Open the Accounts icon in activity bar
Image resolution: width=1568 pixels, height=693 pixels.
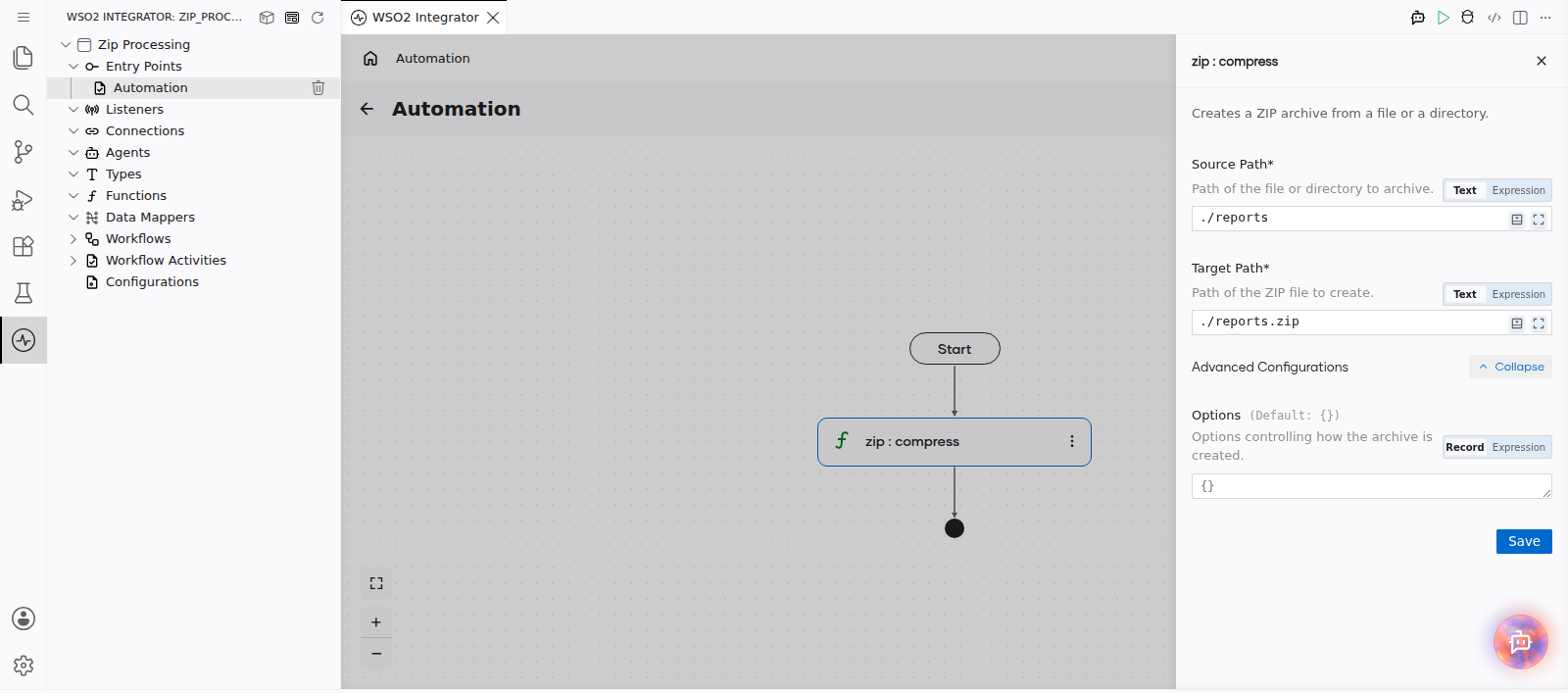[24, 619]
